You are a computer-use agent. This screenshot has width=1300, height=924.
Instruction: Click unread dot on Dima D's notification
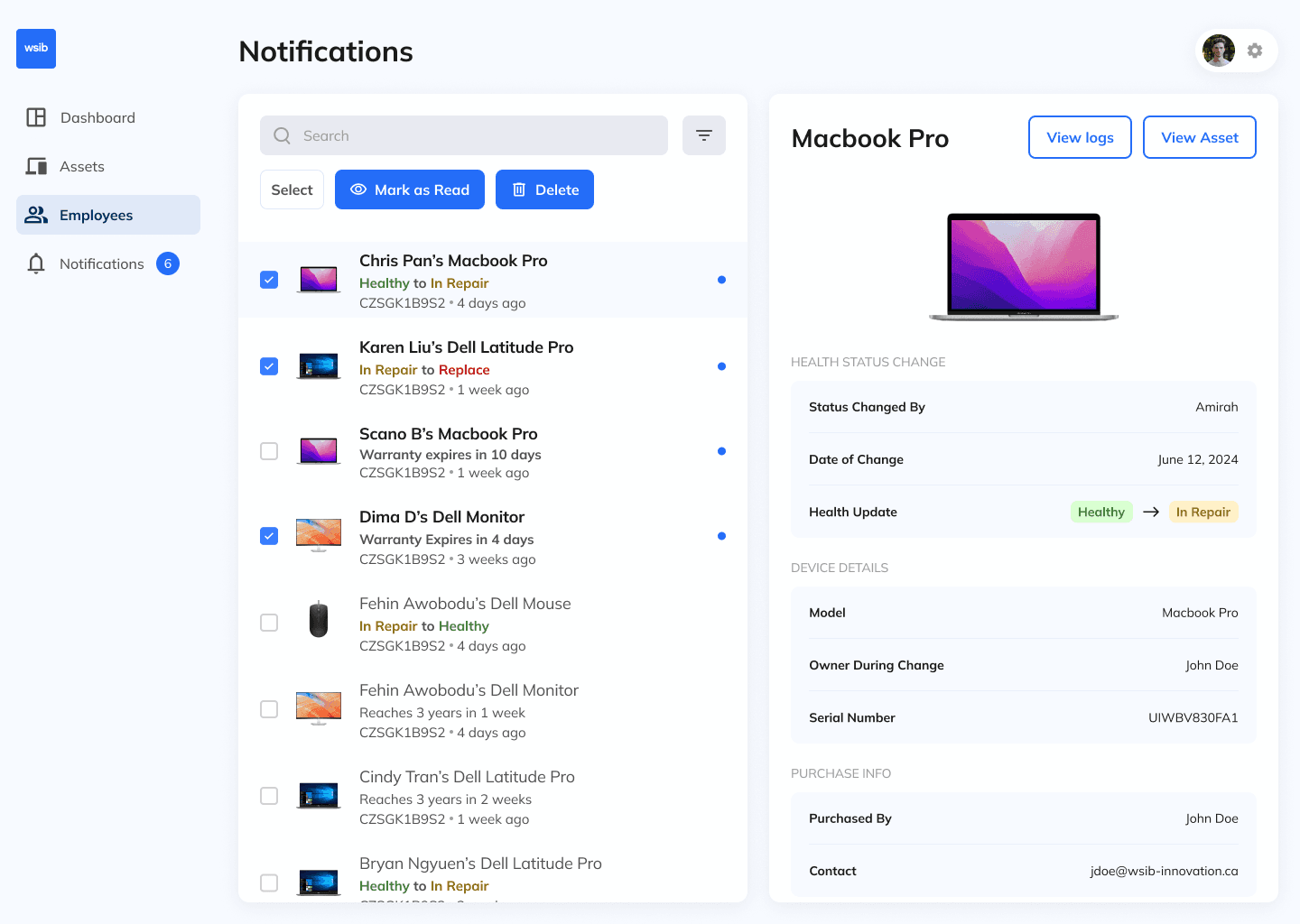tap(721, 536)
